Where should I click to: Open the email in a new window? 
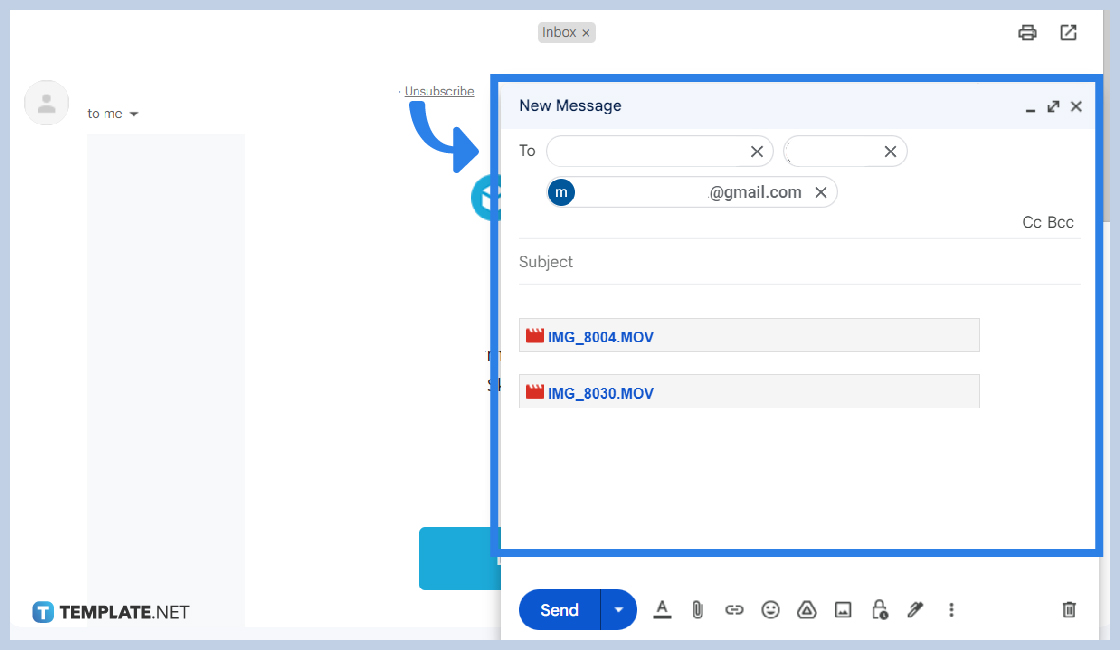(x=1068, y=32)
